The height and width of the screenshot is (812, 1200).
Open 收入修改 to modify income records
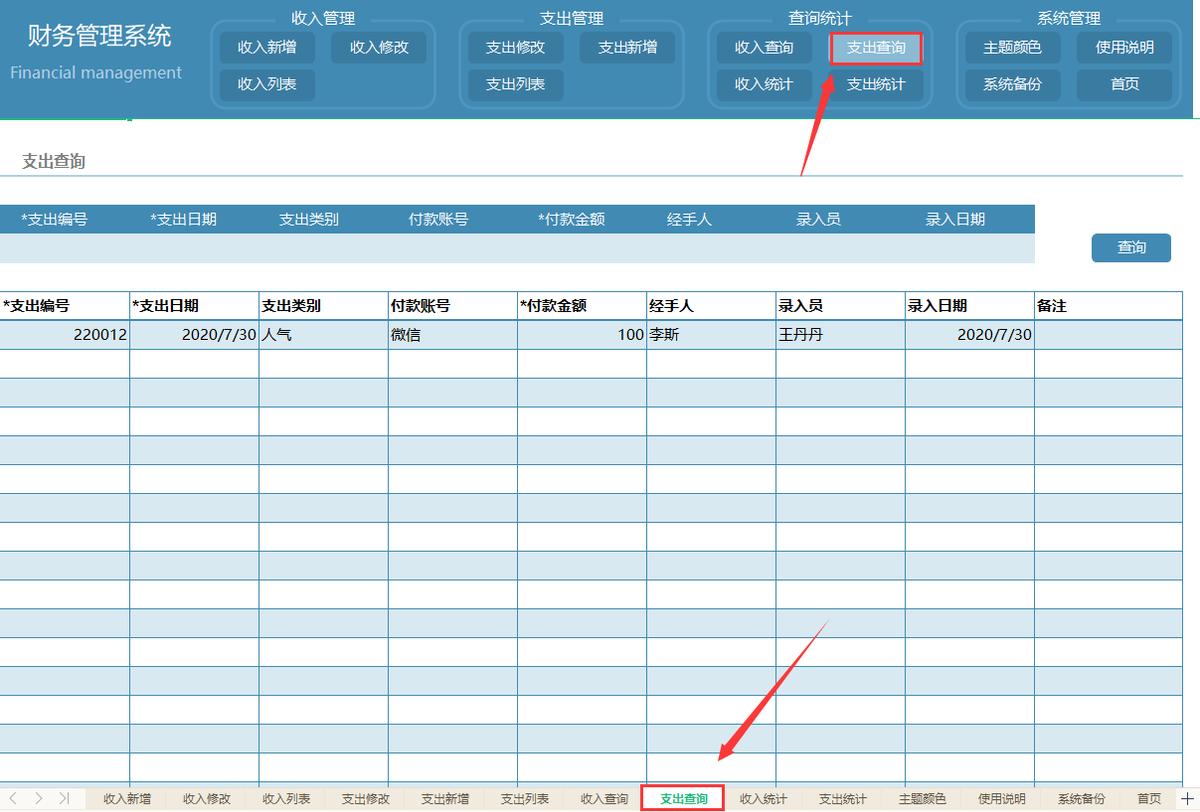[x=379, y=46]
